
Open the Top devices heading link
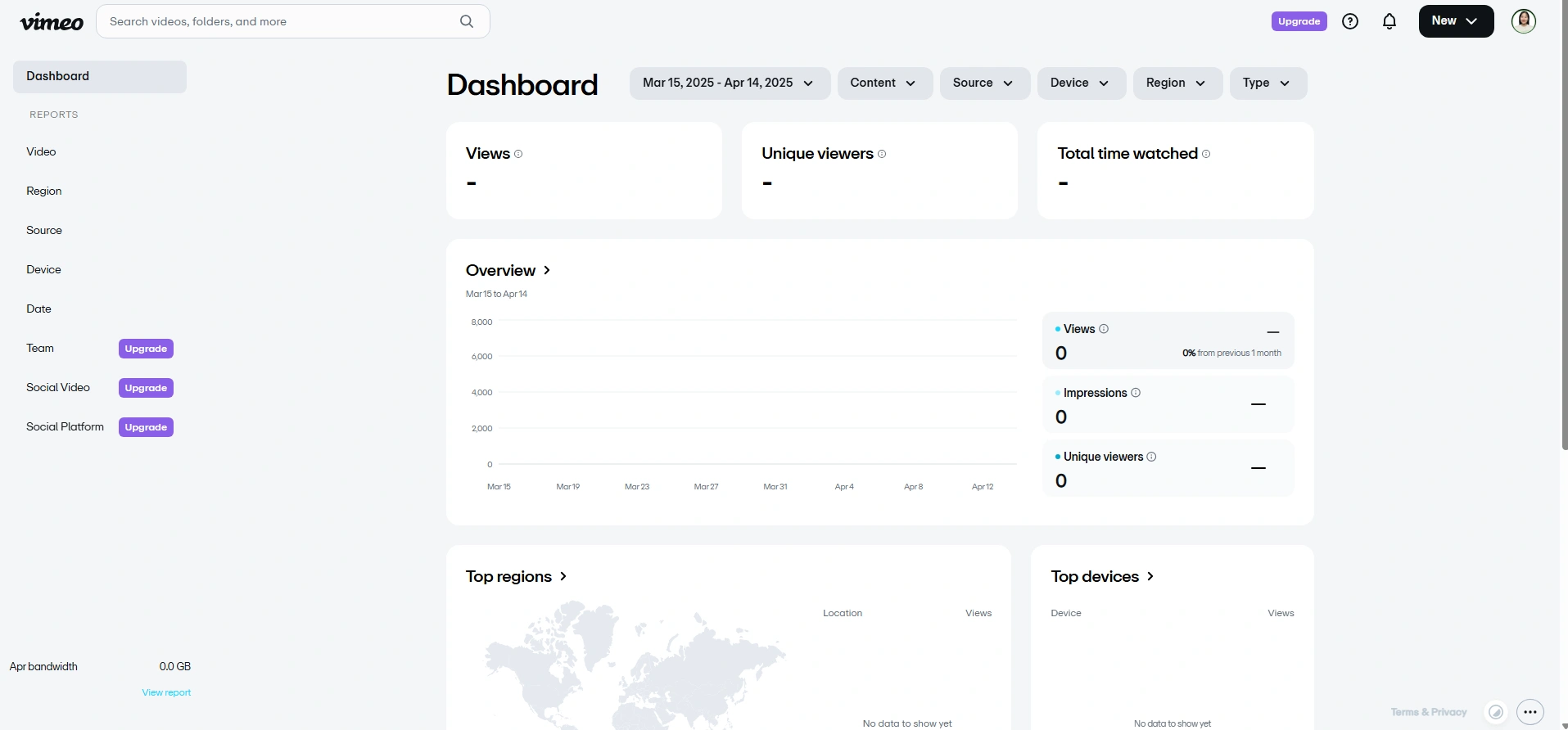[1102, 577]
